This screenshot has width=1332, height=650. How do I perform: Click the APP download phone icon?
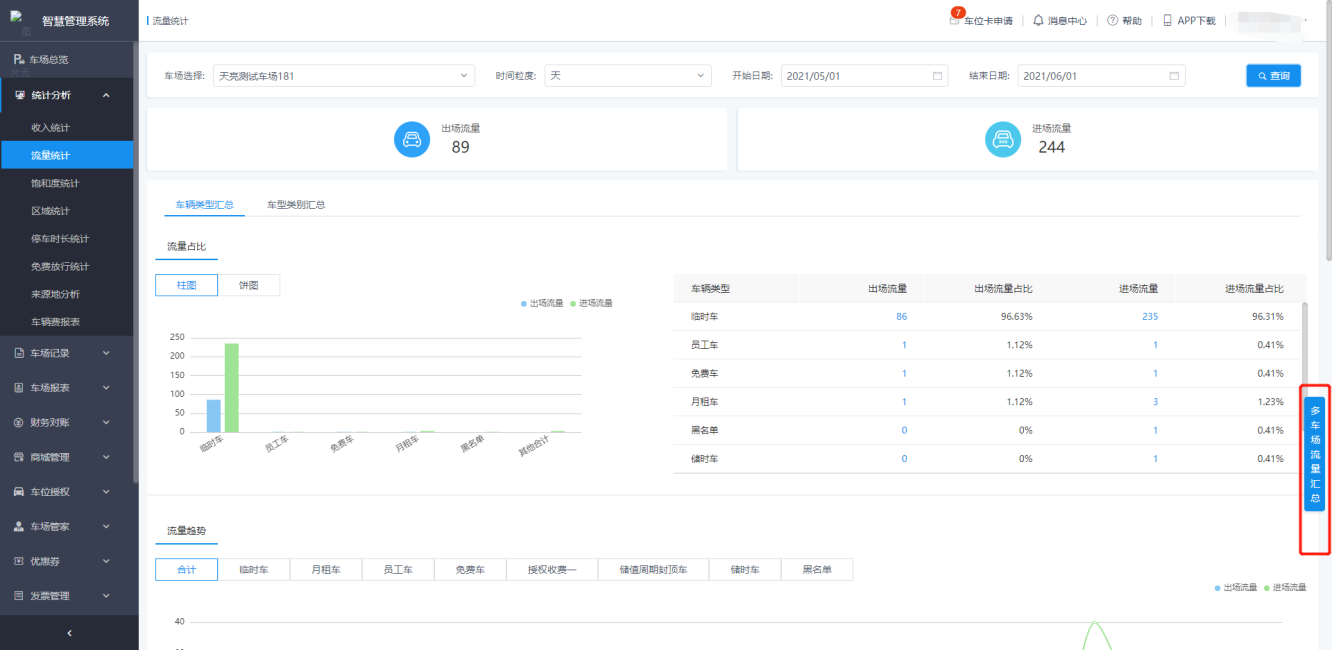1167,20
